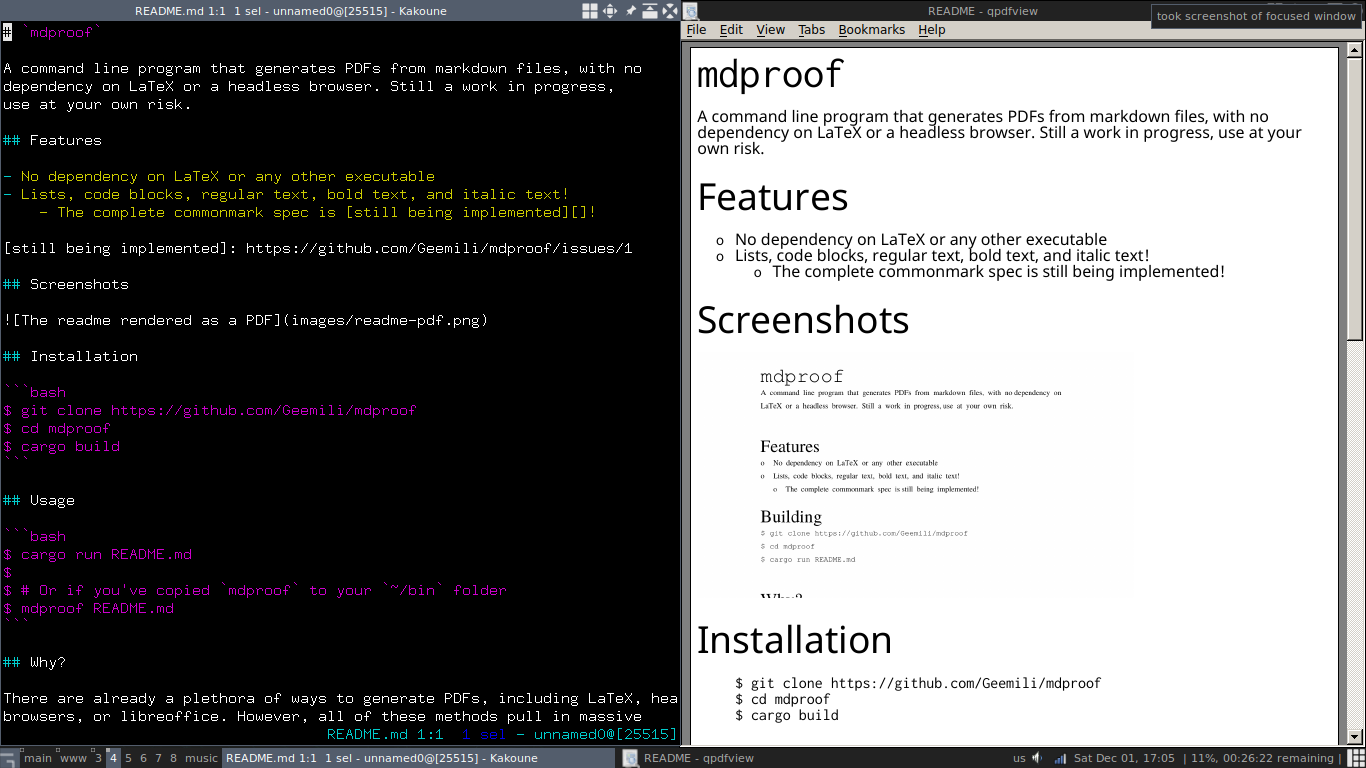Click the git clone line in Kakoune editor
1366x768 pixels.
pyautogui.click(x=210, y=411)
